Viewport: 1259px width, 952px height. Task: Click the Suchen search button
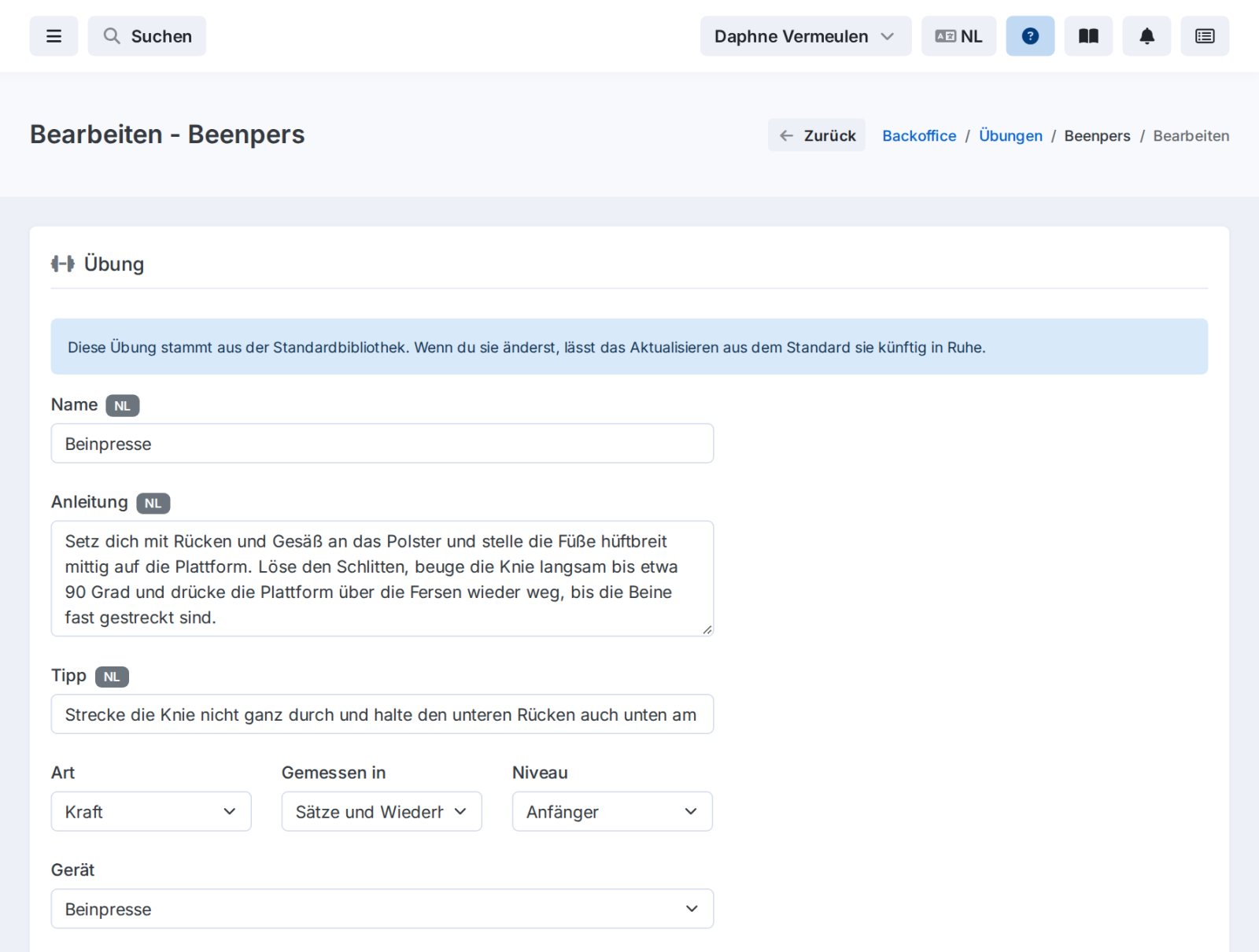(x=147, y=36)
